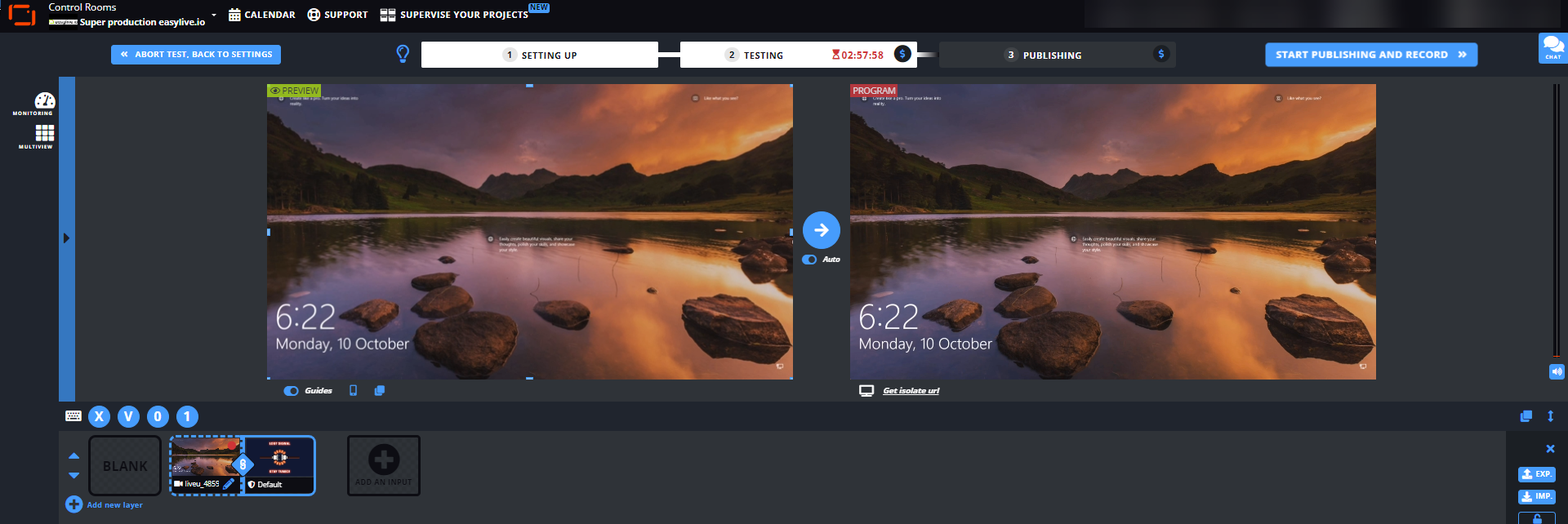
Task: Click the lightbulb tips icon
Action: point(403,54)
